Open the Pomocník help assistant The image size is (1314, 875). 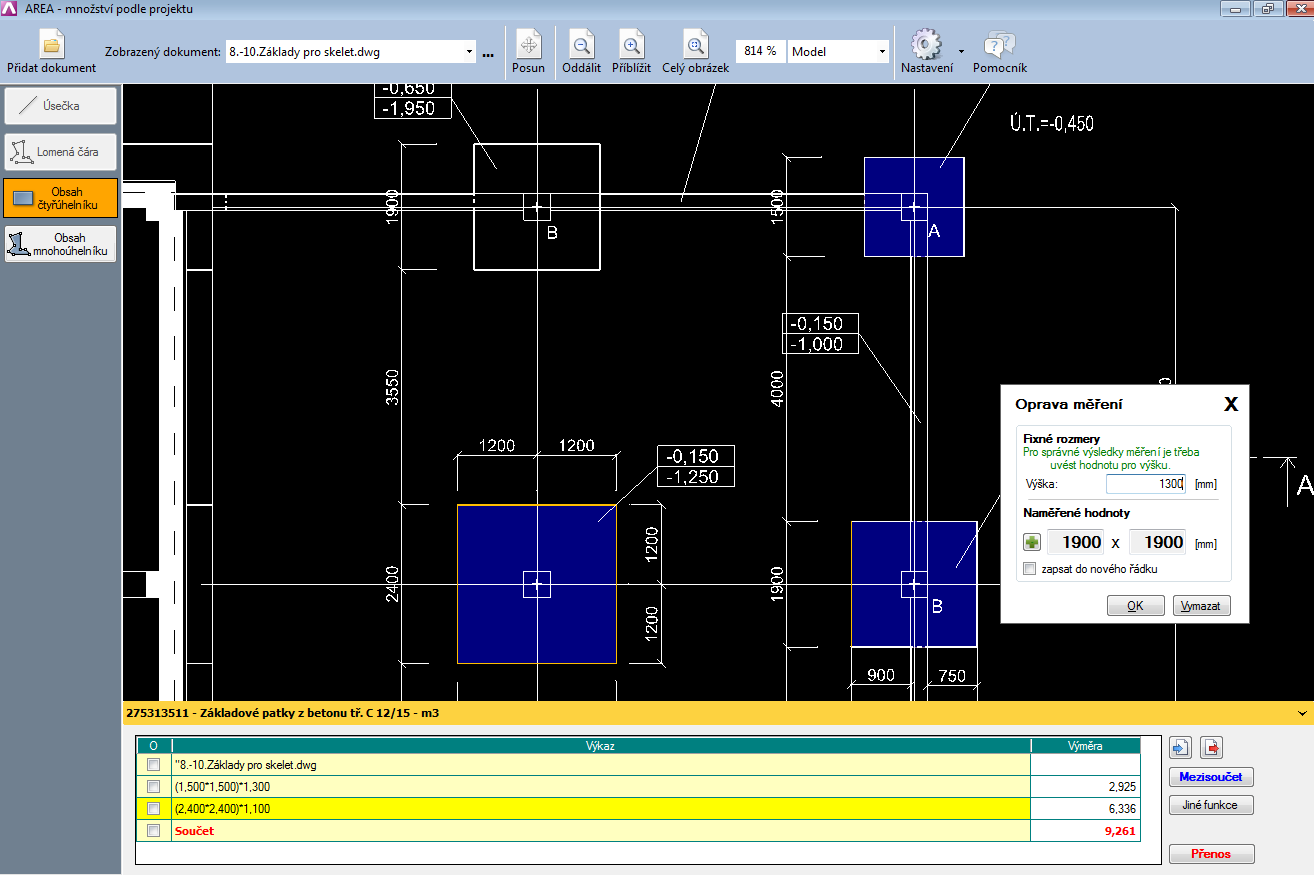point(999,45)
